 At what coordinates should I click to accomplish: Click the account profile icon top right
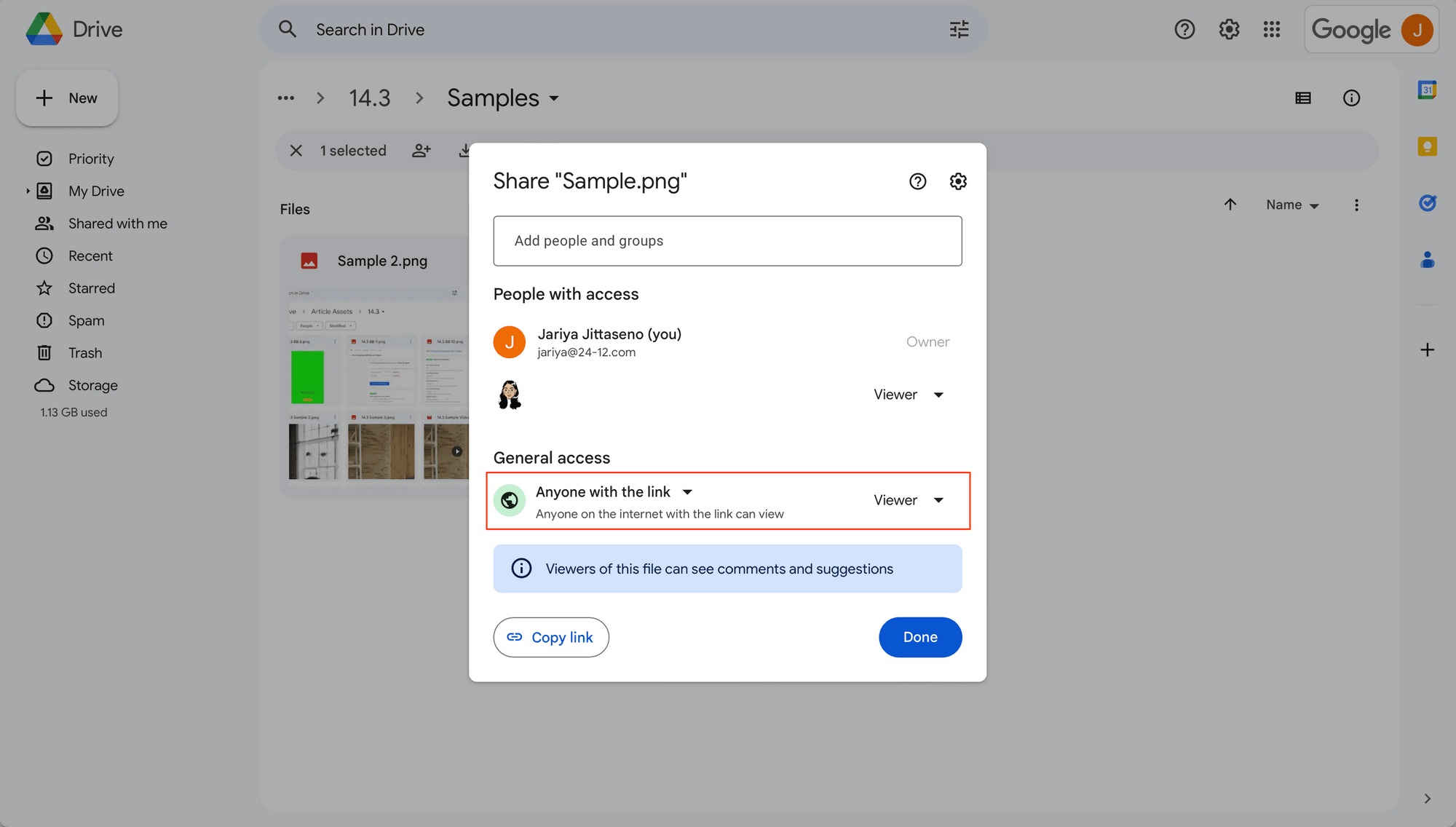pos(1421,29)
